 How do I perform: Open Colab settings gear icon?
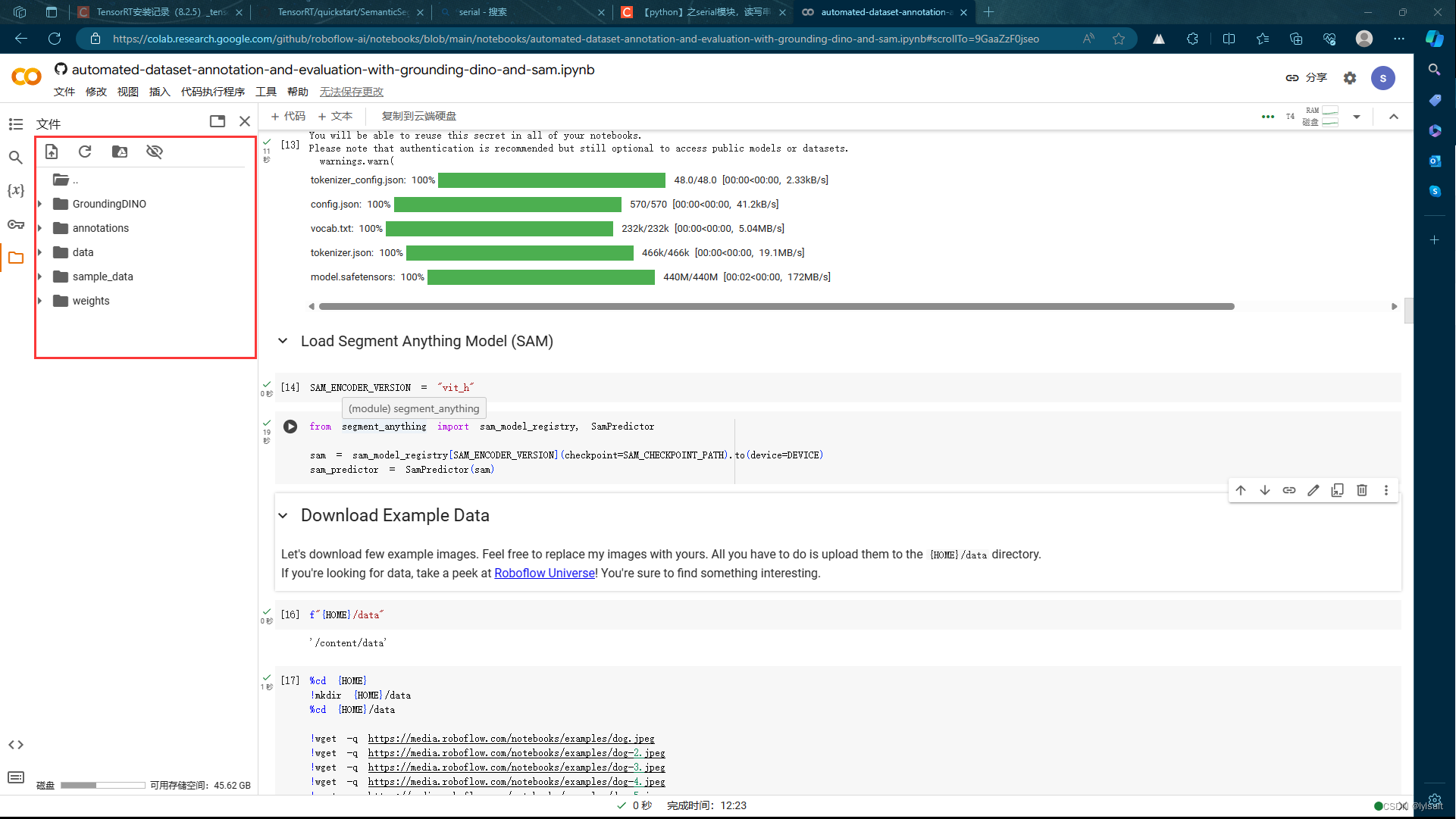1350,78
